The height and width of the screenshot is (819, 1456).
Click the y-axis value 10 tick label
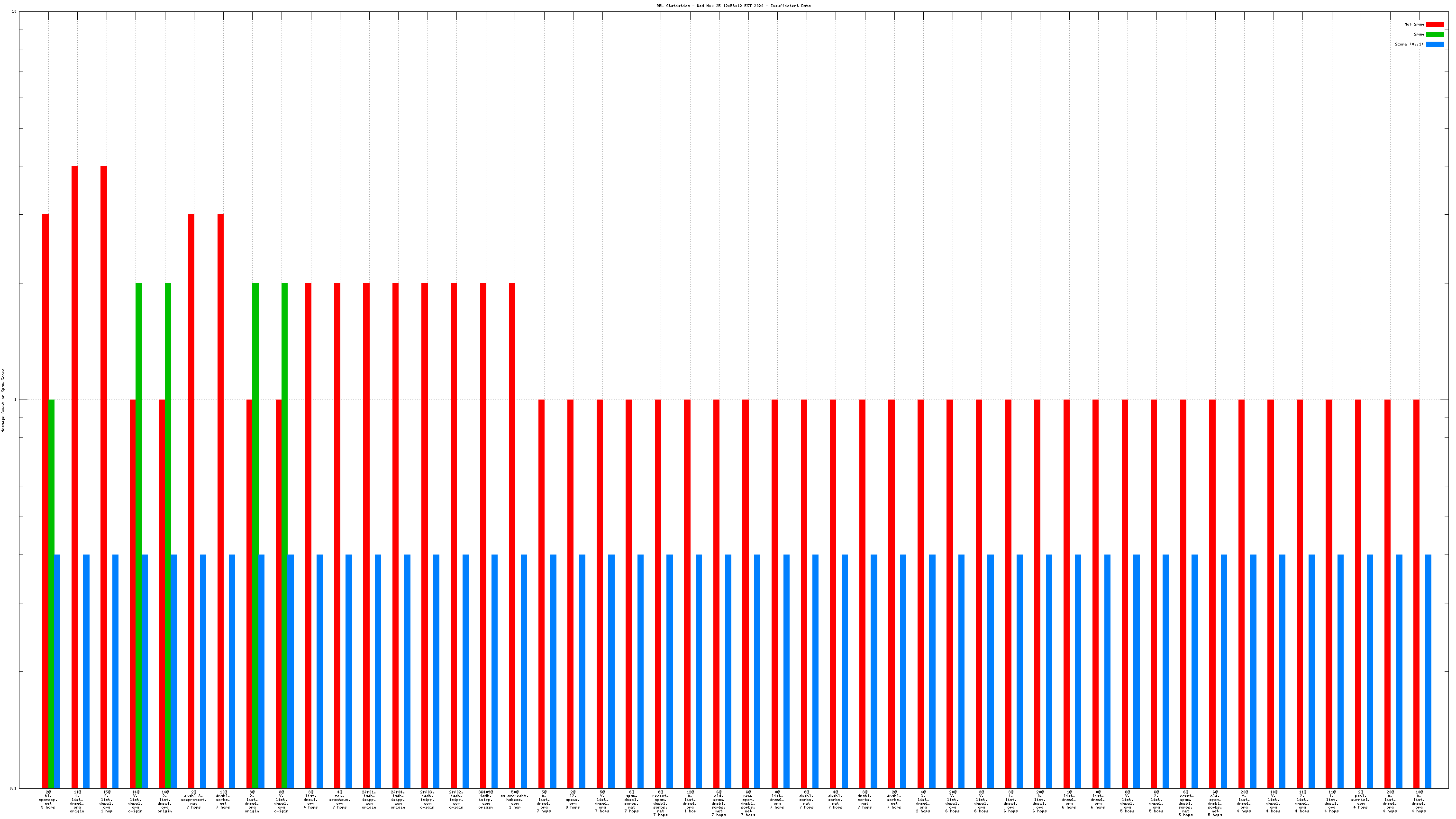pyautogui.click(x=14, y=12)
